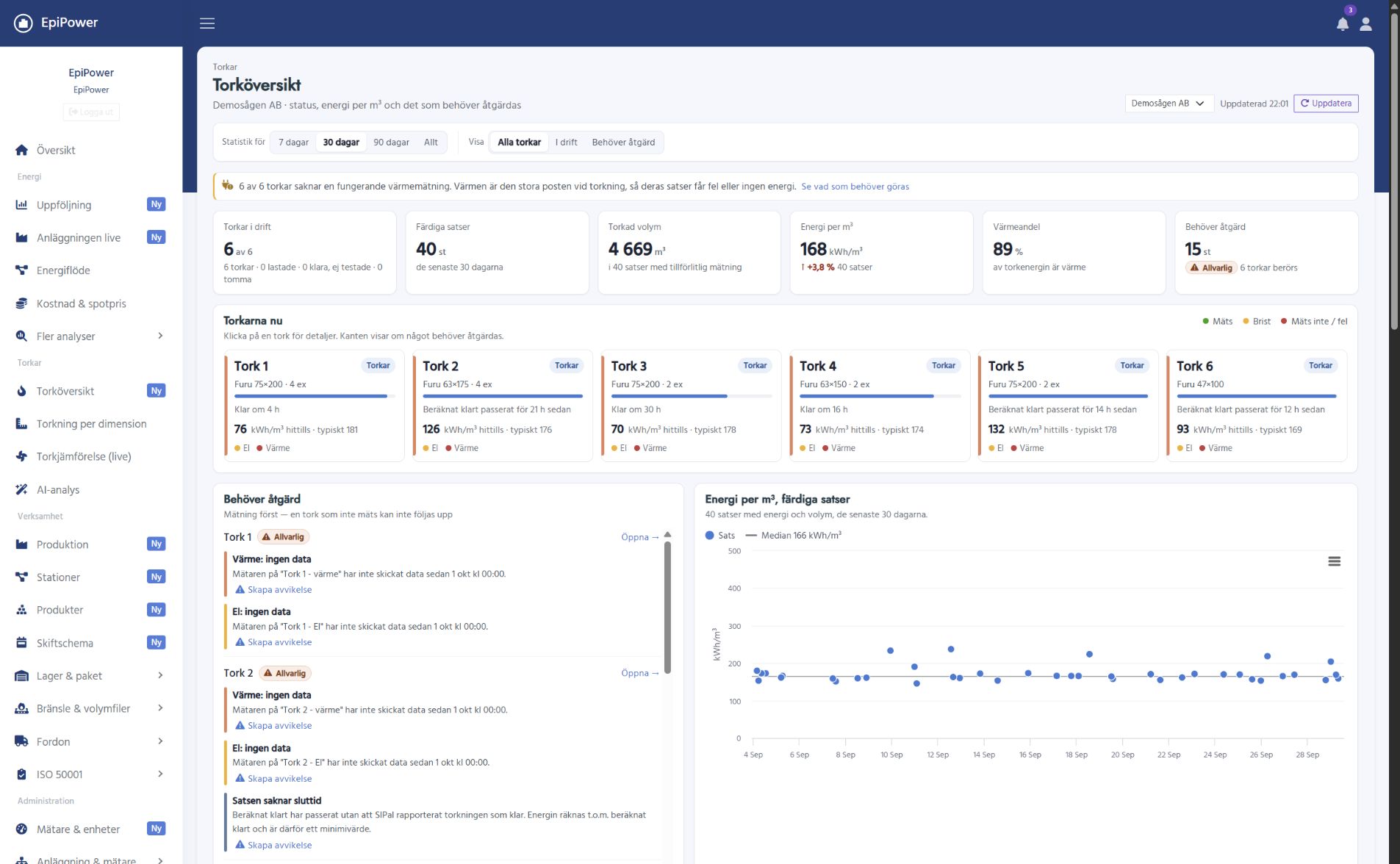Expand Fordon submenu
The width and height of the screenshot is (1400, 864).
[160, 741]
